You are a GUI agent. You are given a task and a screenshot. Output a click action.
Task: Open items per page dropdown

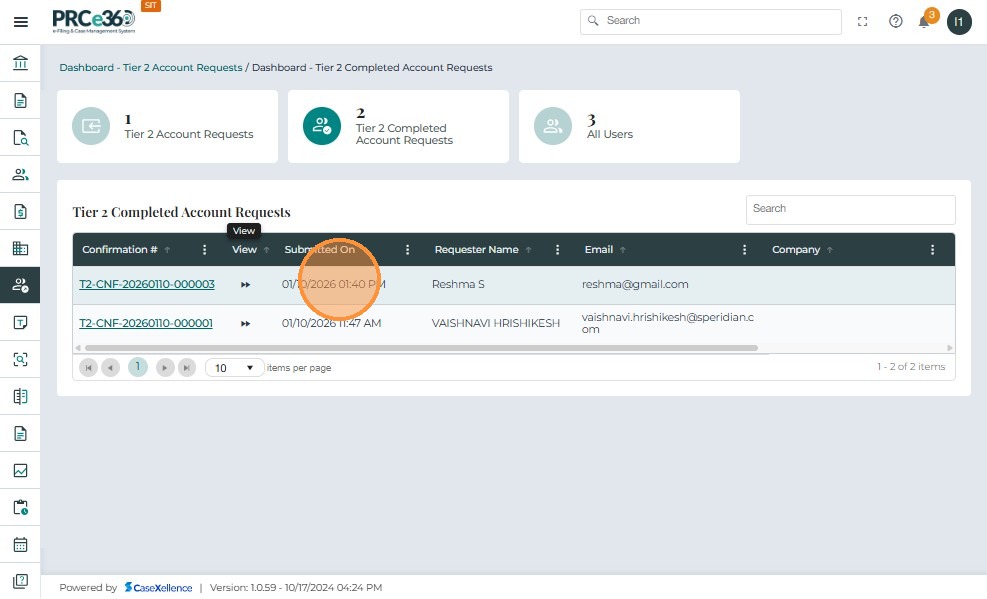coord(234,368)
